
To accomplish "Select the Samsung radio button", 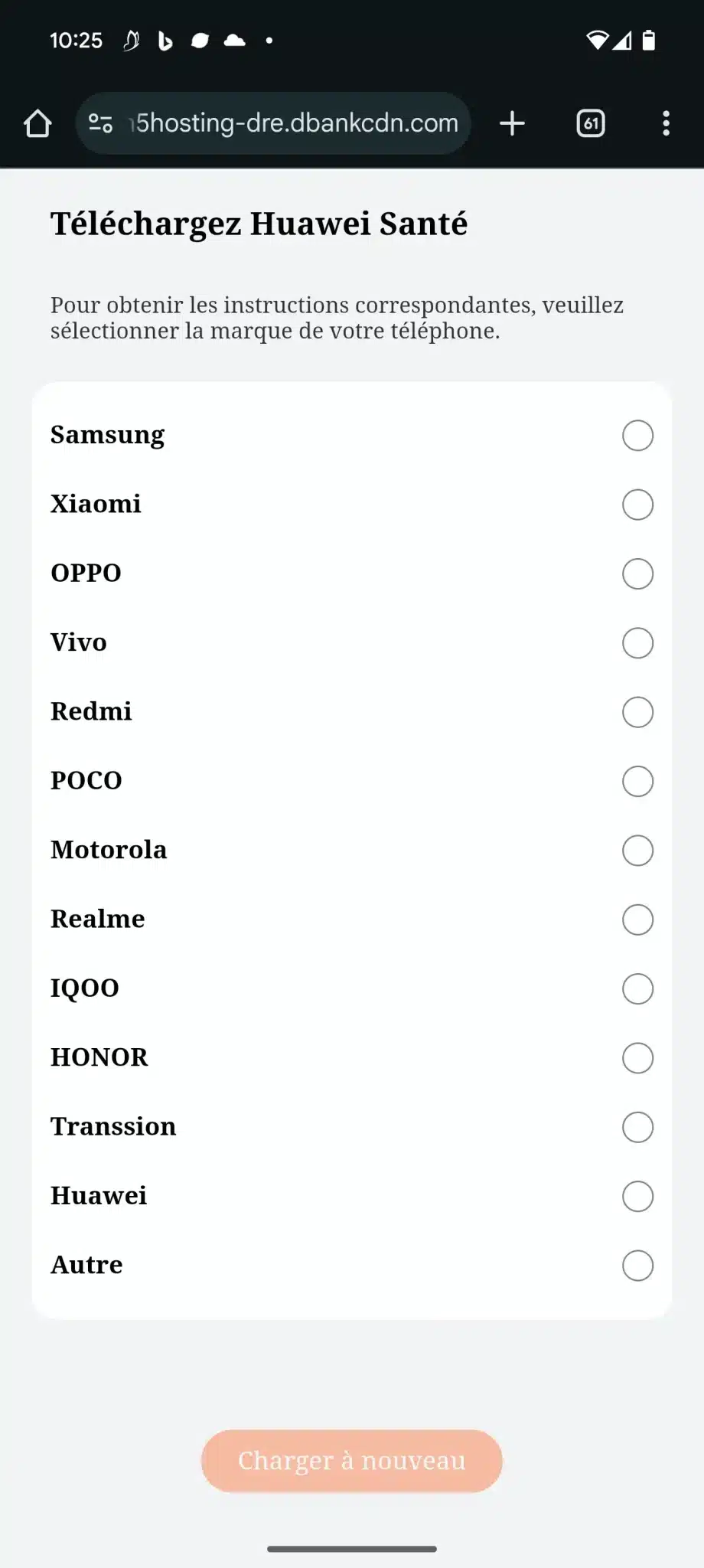I will click(x=637, y=436).
